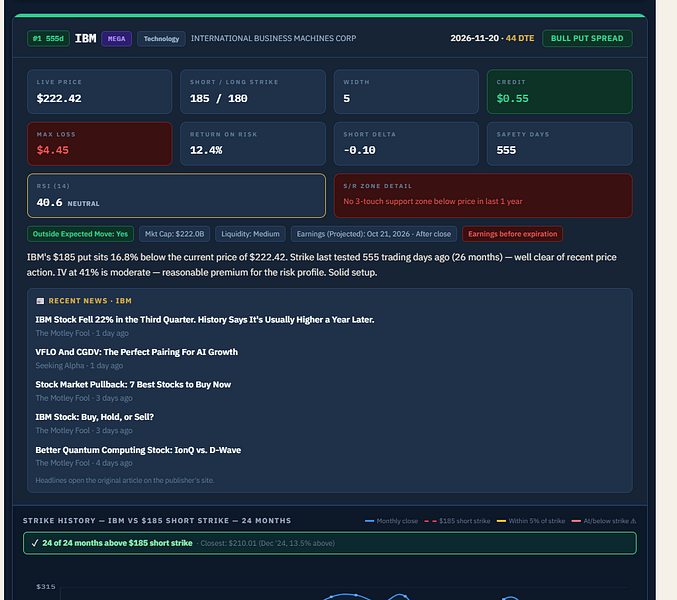Click the Max Loss $4.45 card

coord(100,144)
